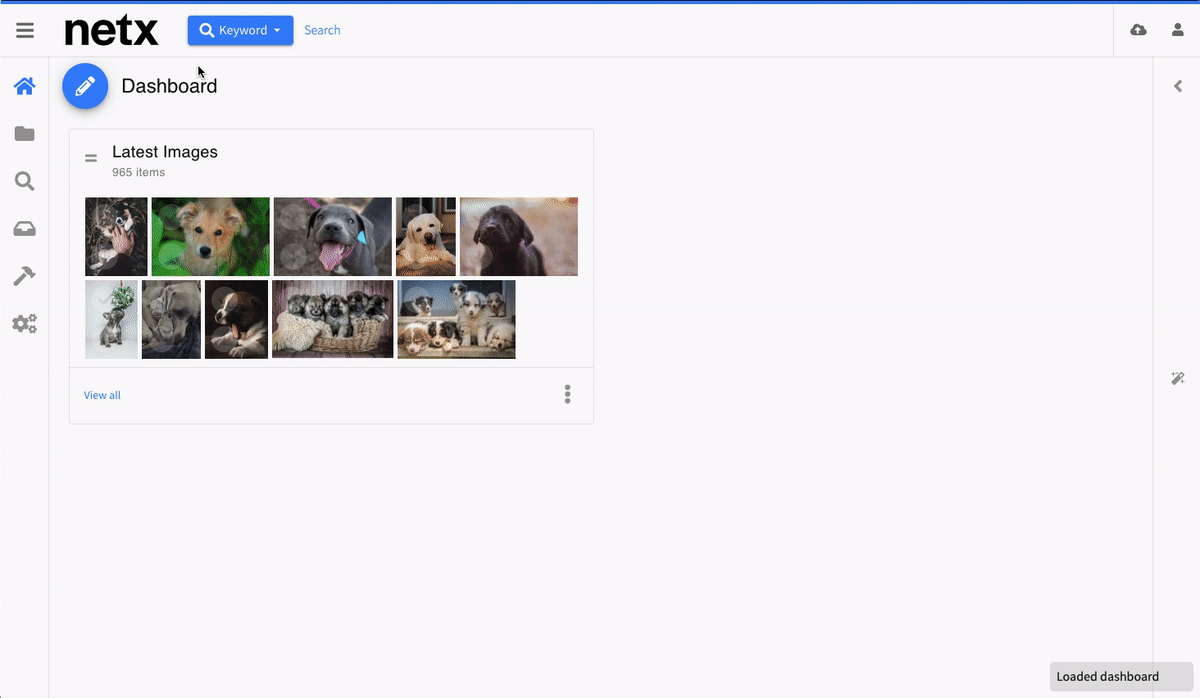The width and height of the screenshot is (1200, 698).
Task: Open the black puppy looking up thumbnail
Action: [519, 237]
